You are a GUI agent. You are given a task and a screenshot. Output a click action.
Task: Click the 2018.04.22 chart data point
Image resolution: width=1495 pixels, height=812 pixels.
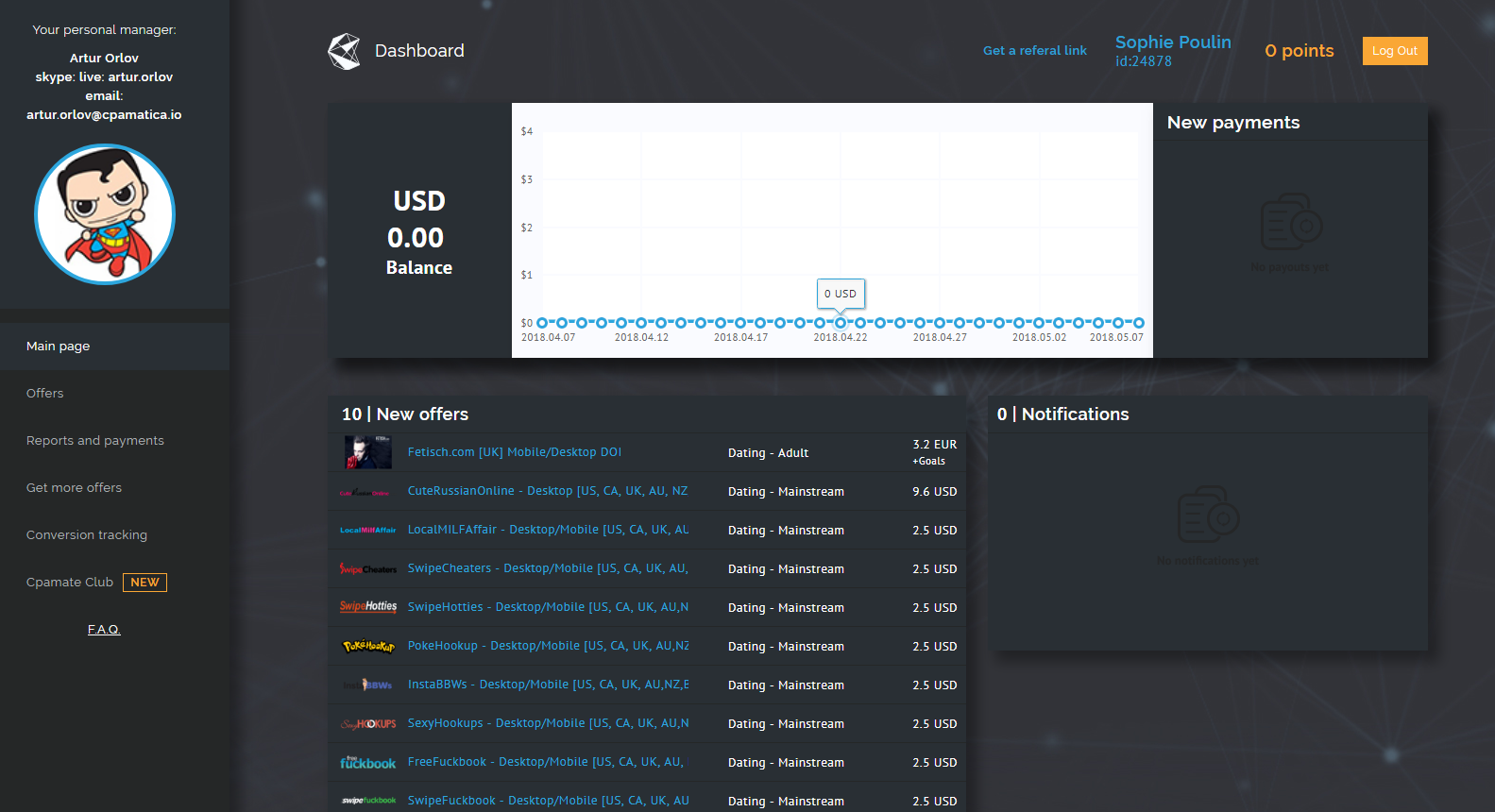(841, 323)
